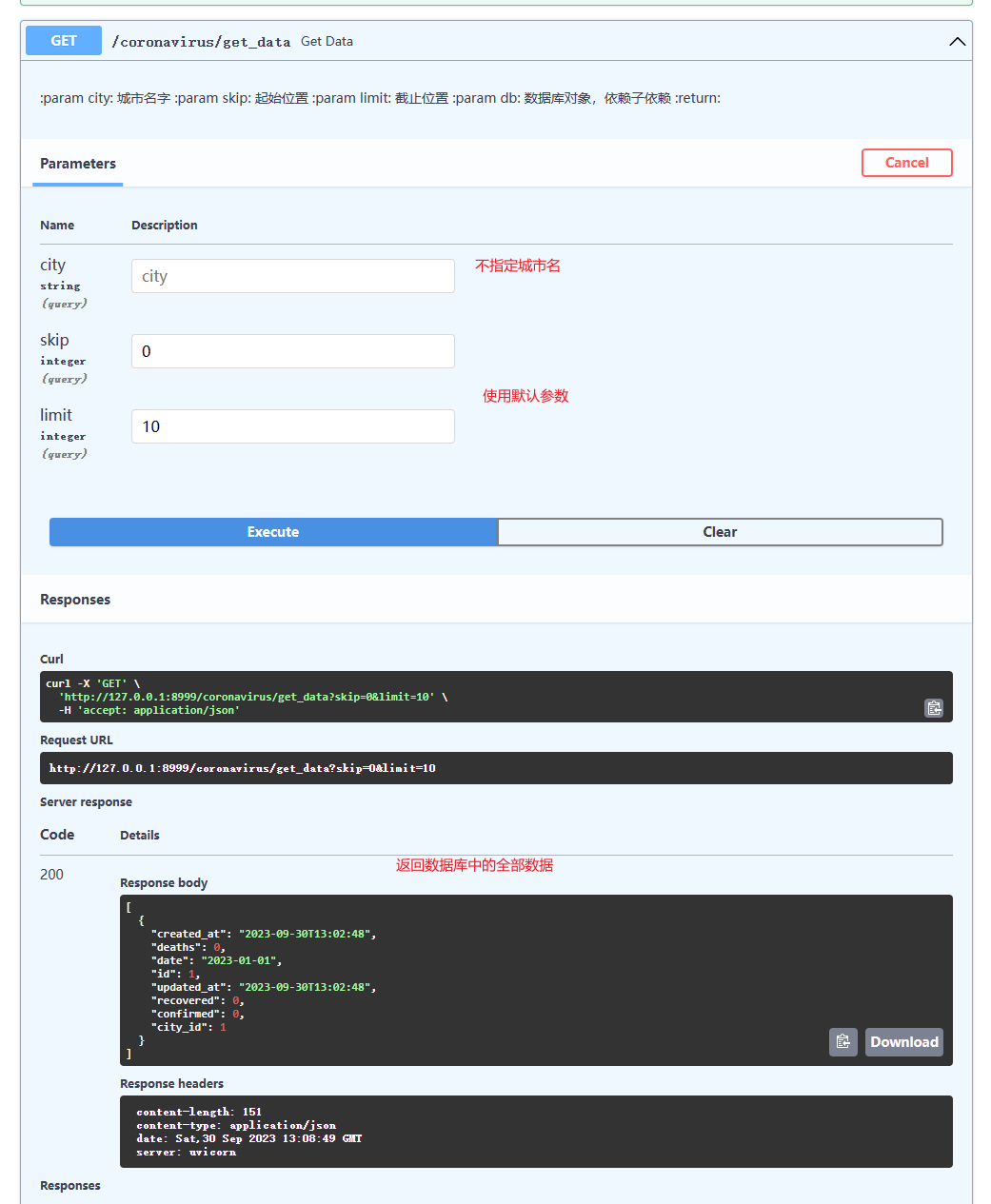Click the Get Data summary text

327,42
